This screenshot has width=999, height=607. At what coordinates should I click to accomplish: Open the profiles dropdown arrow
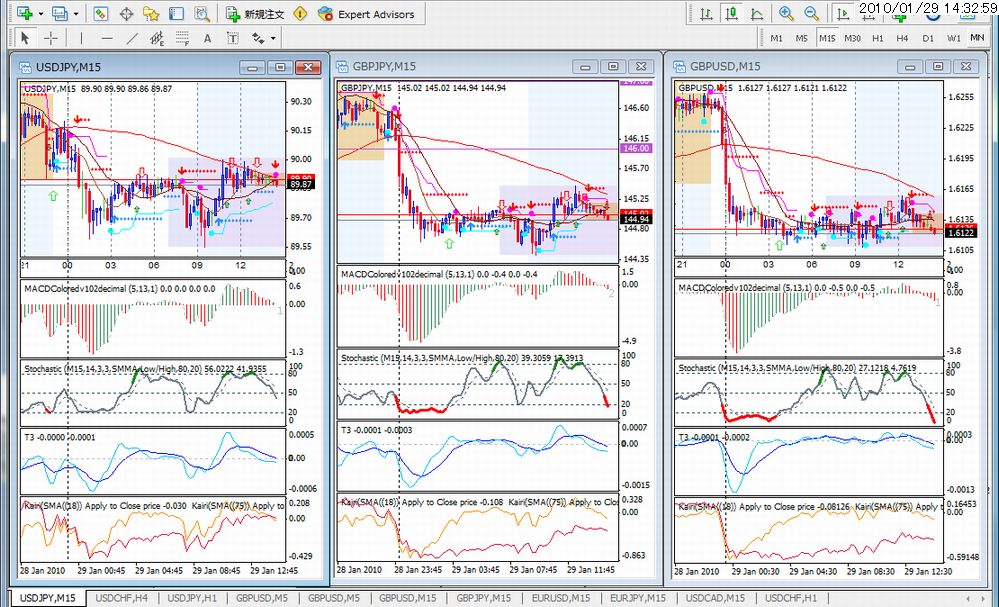(76, 13)
